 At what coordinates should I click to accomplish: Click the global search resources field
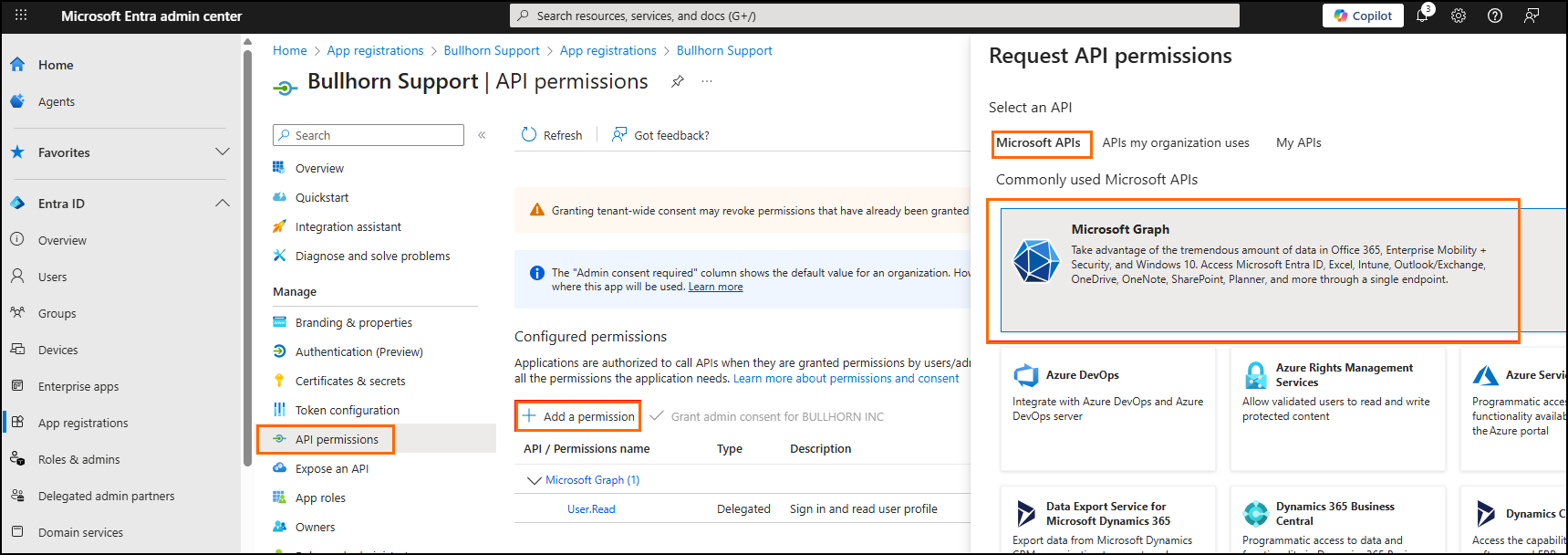pyautogui.click(x=875, y=16)
